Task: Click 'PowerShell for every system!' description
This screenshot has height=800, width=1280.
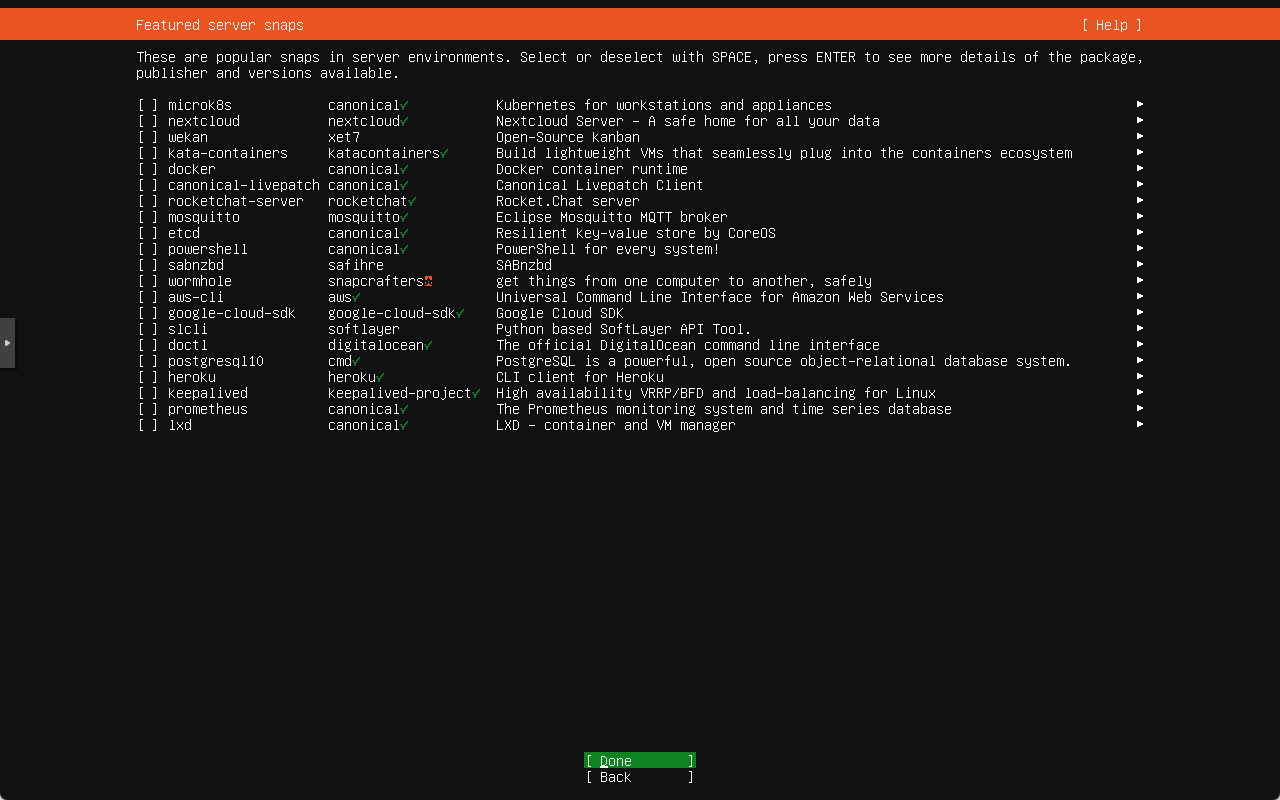Action: coord(608,249)
